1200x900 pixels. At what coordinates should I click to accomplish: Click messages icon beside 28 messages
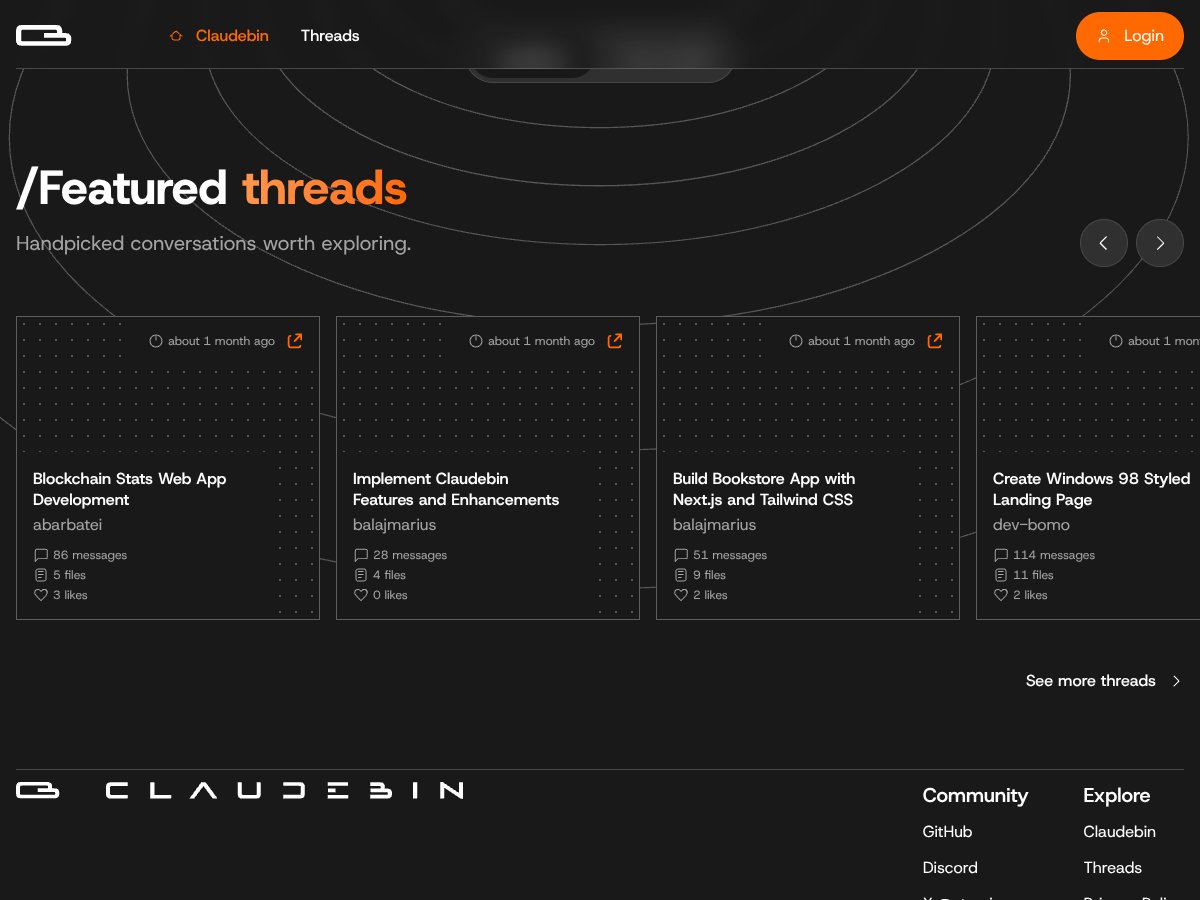point(361,555)
